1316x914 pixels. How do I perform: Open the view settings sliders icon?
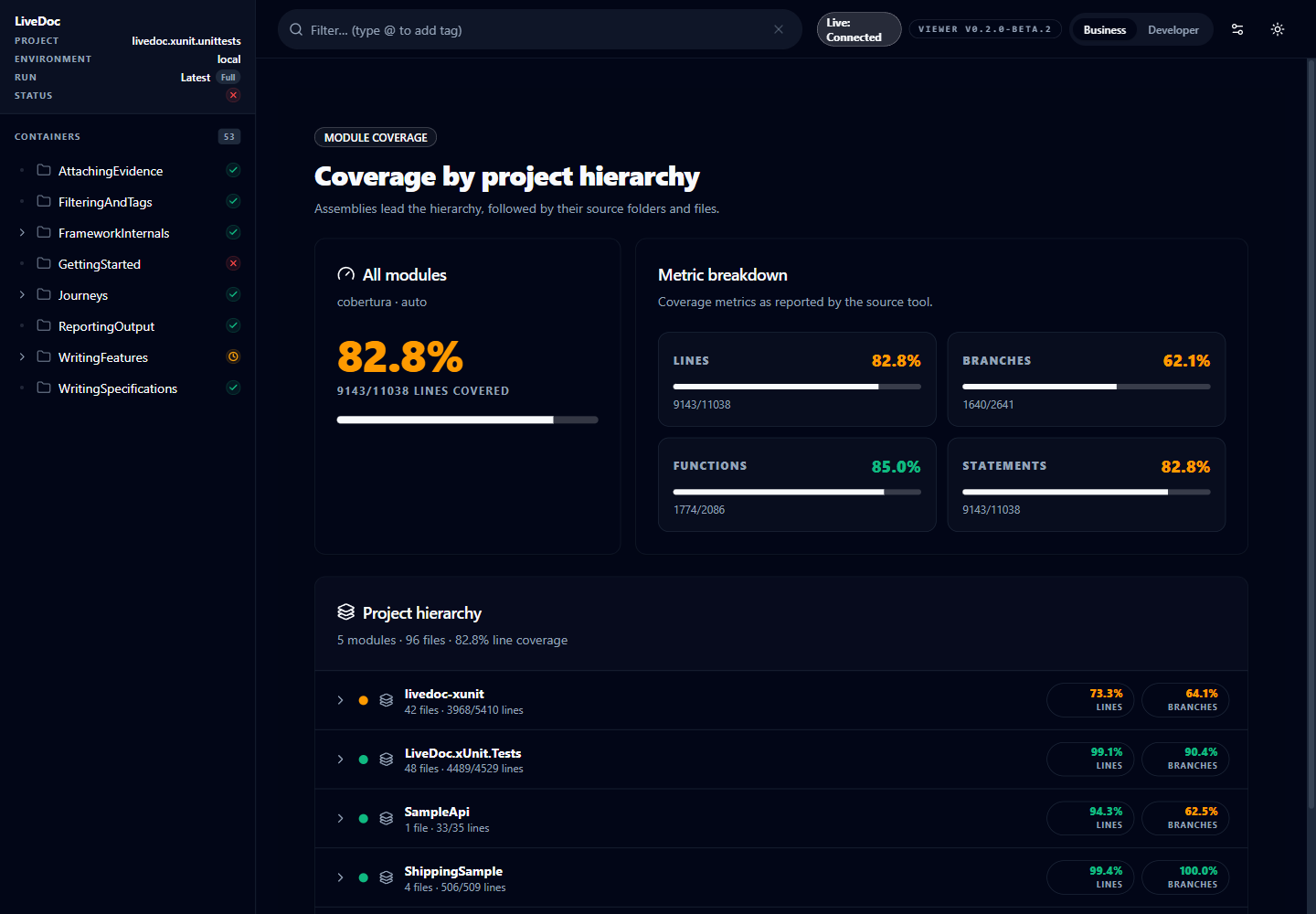pos(1237,29)
